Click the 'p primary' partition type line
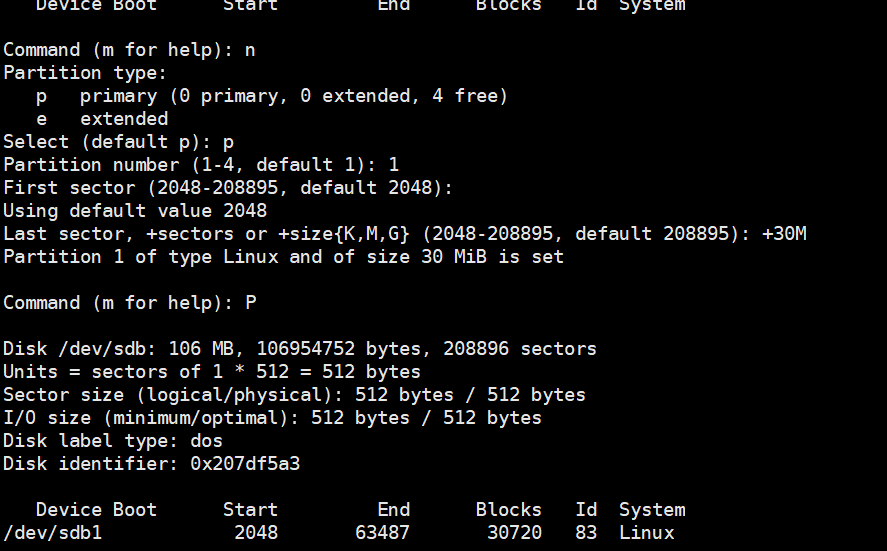 point(272,96)
